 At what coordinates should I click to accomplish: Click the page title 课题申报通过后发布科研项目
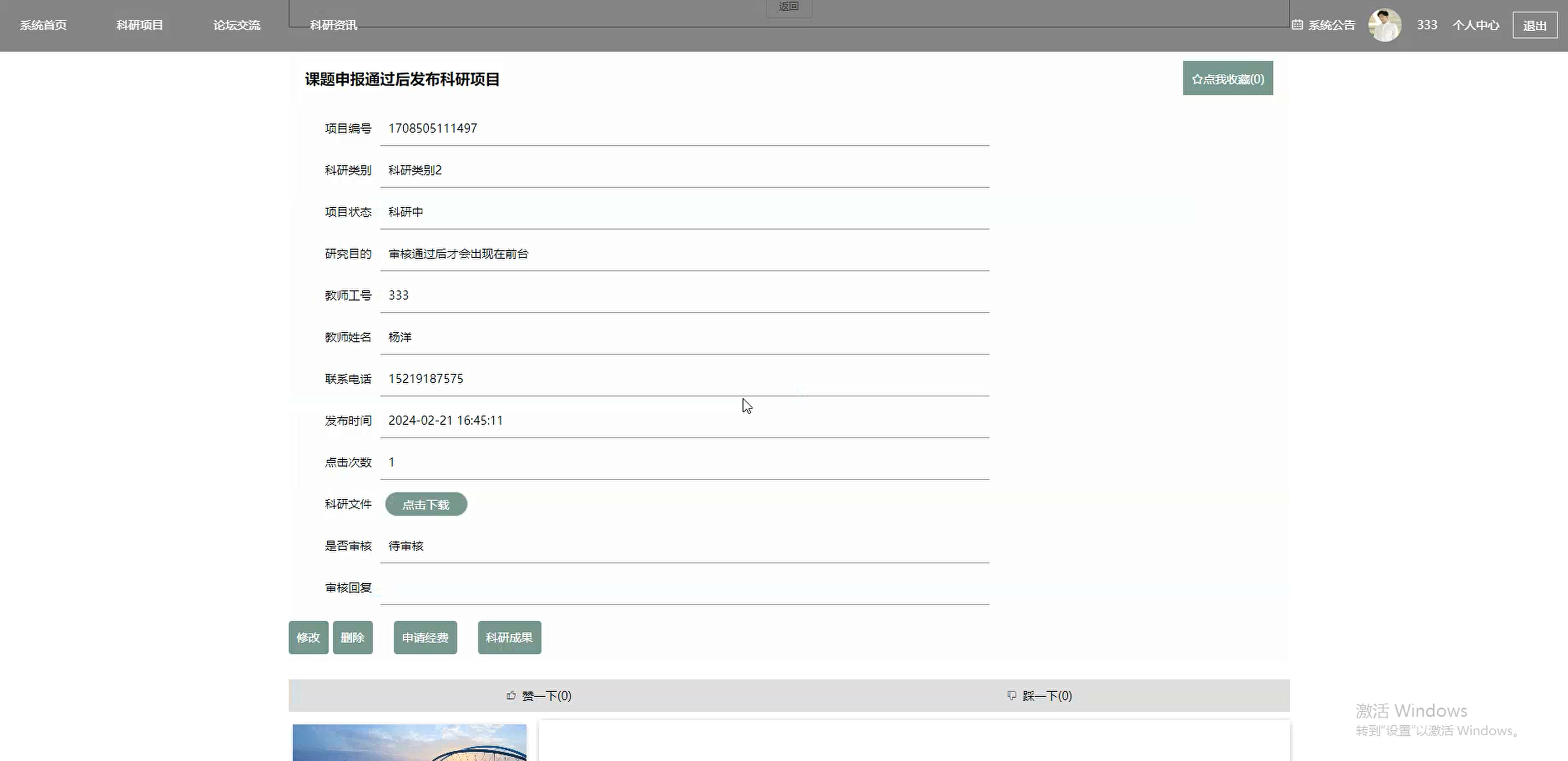402,79
